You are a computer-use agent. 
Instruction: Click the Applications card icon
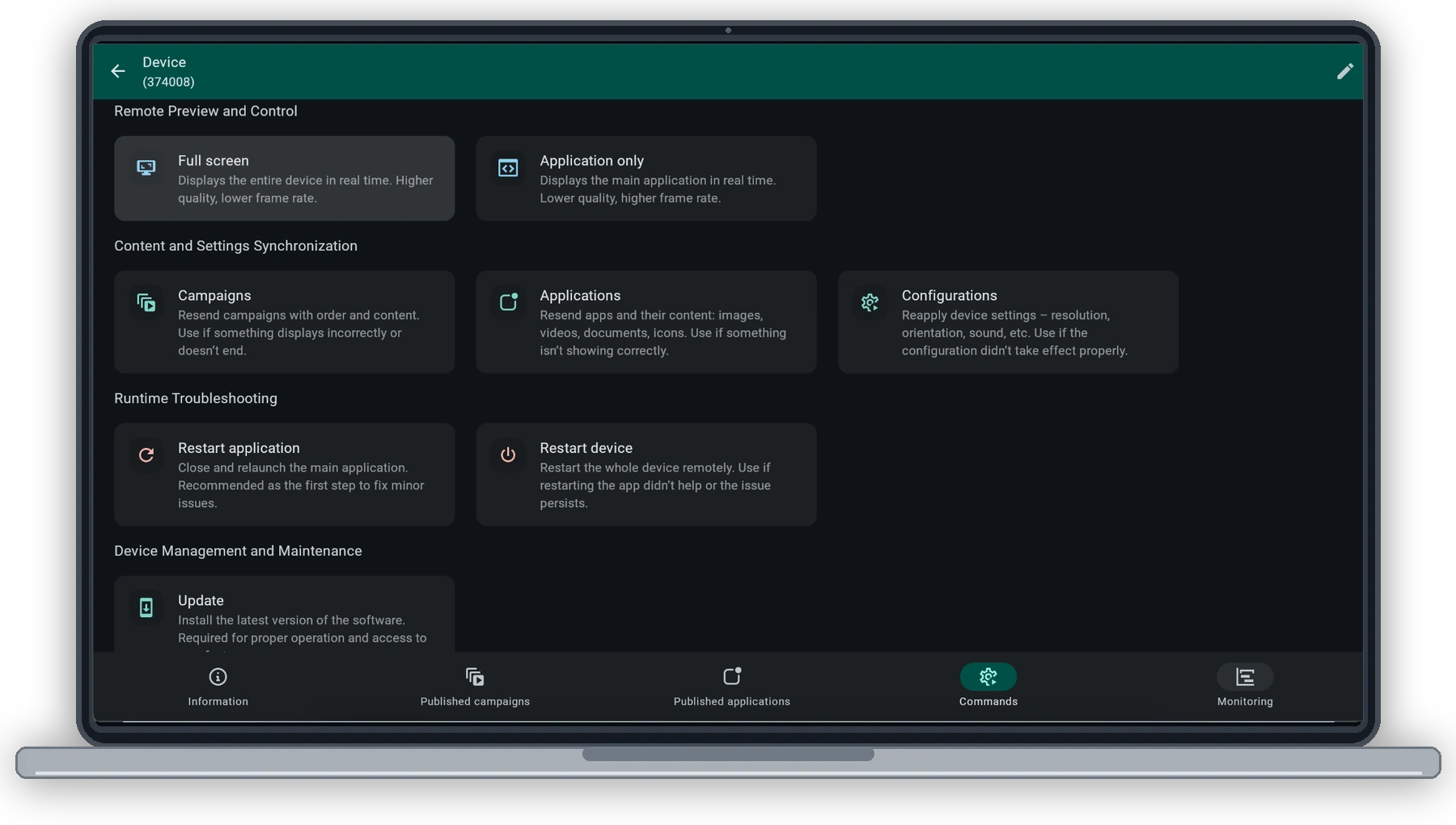(508, 302)
